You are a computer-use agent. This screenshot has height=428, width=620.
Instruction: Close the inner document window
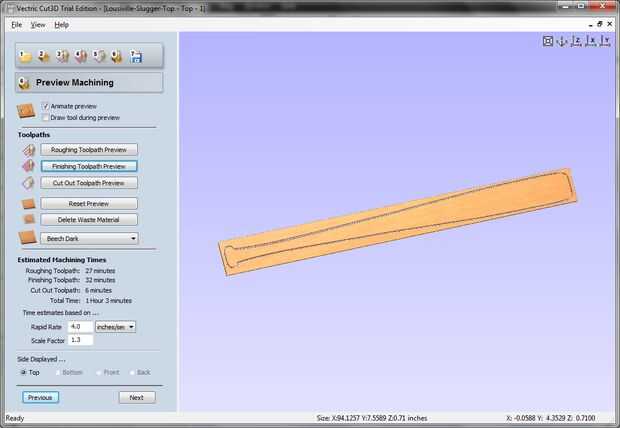coord(610,24)
